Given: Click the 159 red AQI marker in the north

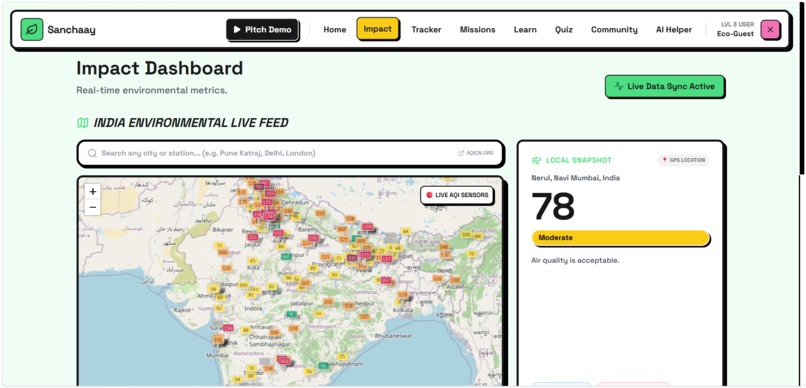Looking at the screenshot, I should [367, 227].
